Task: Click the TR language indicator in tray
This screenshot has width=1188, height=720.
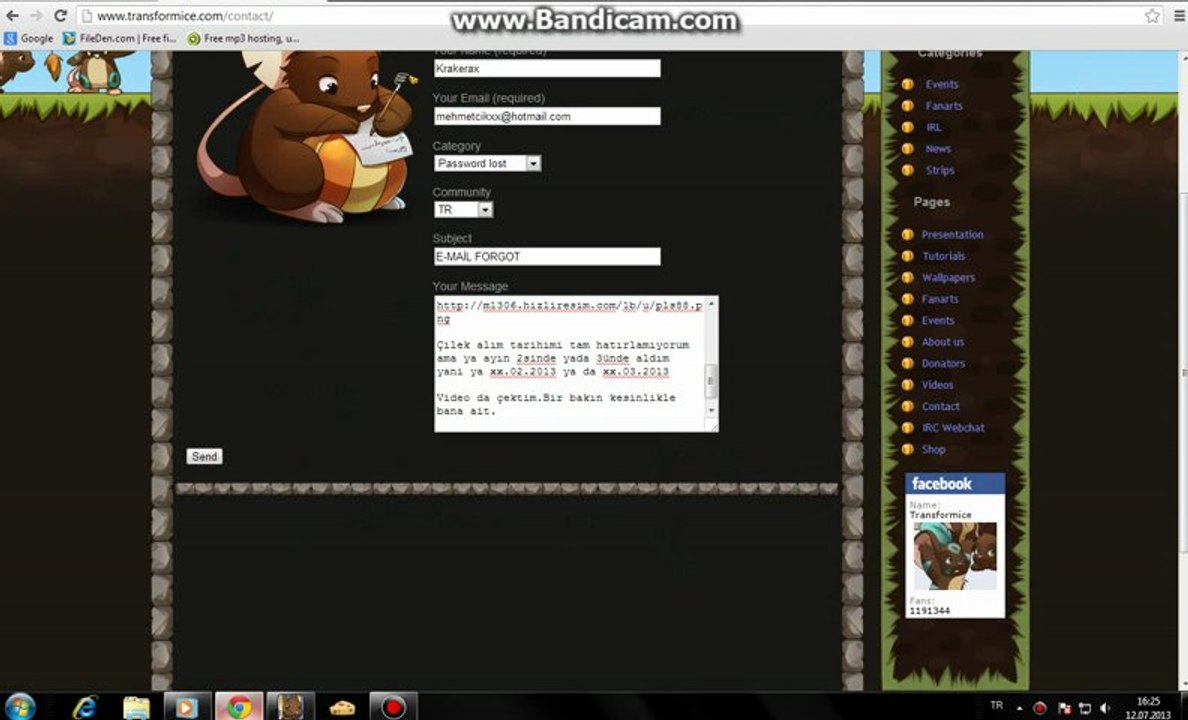Action: point(997,706)
